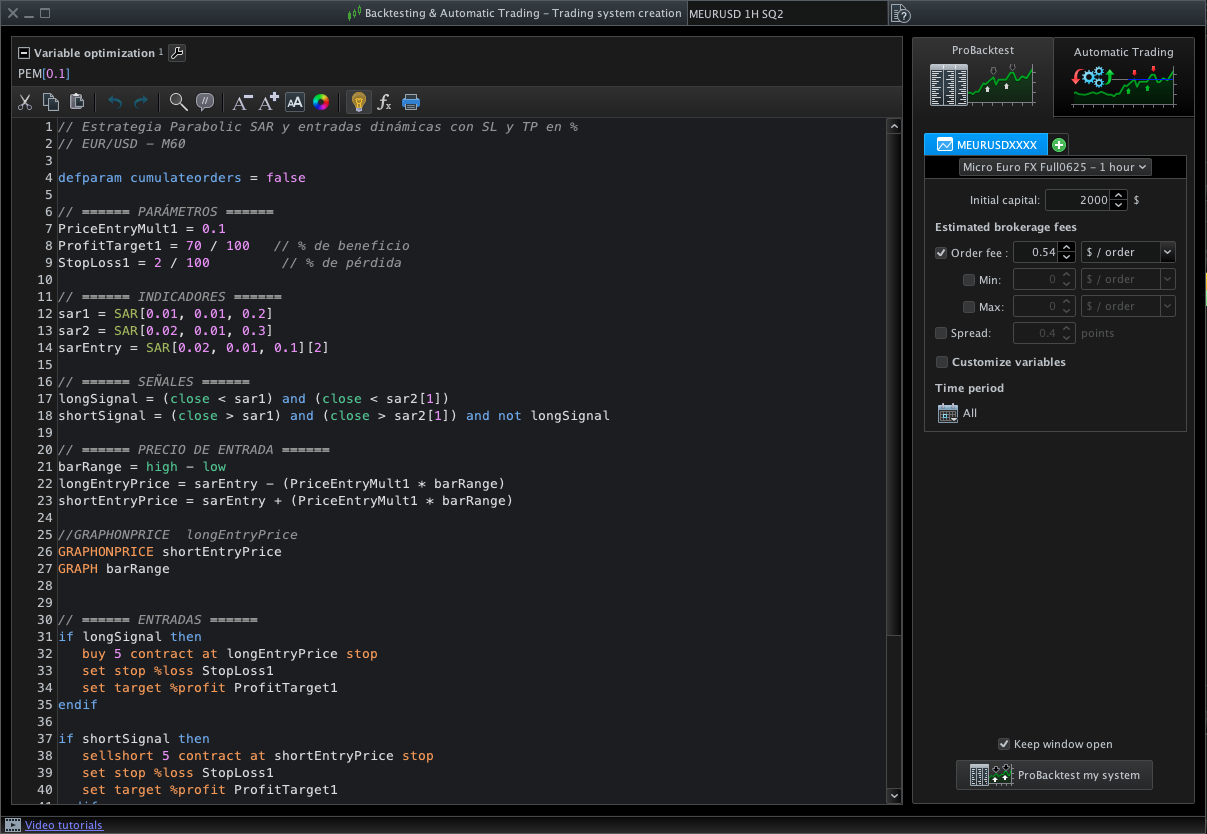Click the scissors Cut icon
1207x834 pixels.
coord(25,102)
